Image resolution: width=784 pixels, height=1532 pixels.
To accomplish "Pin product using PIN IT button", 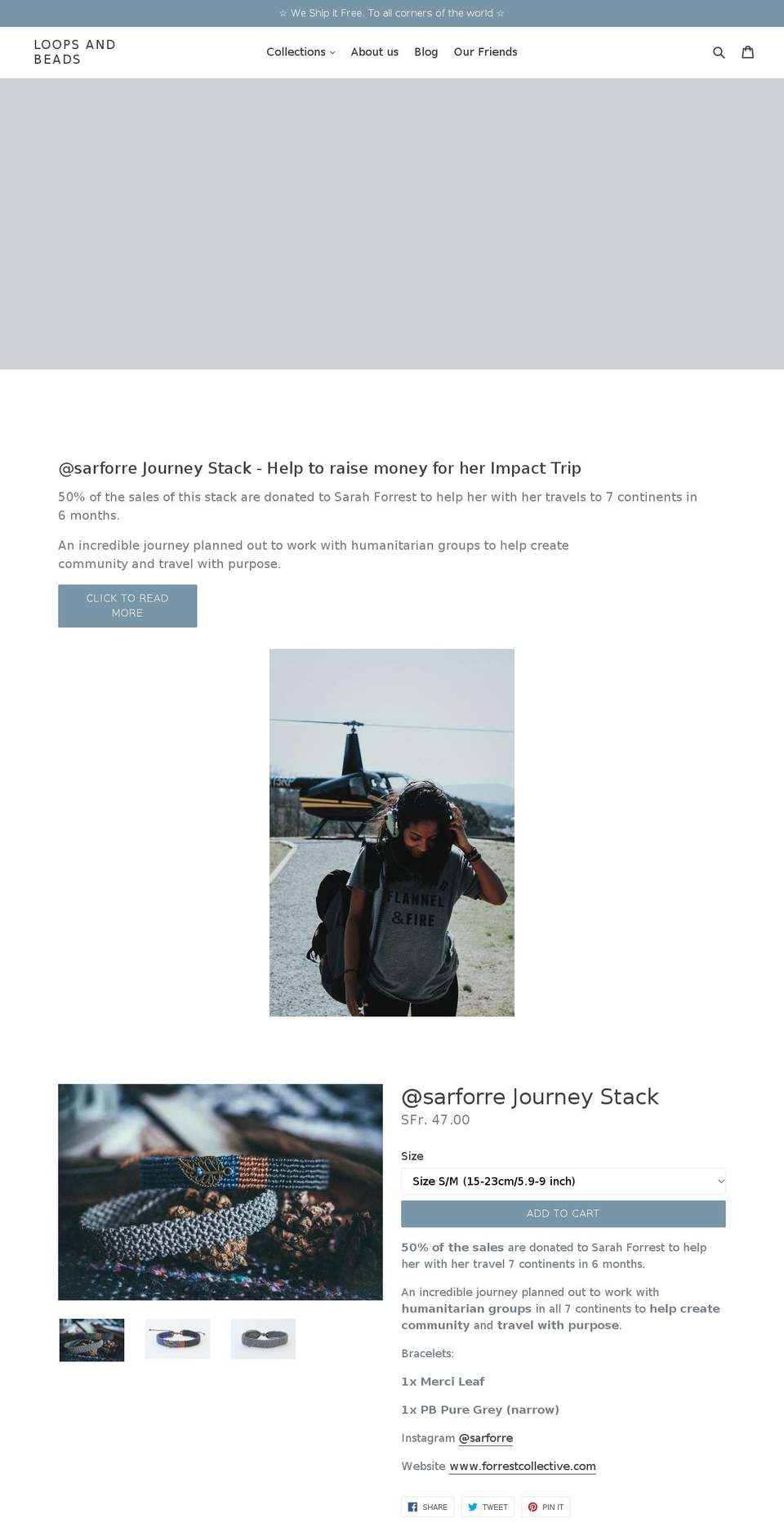I will 546,1507.
